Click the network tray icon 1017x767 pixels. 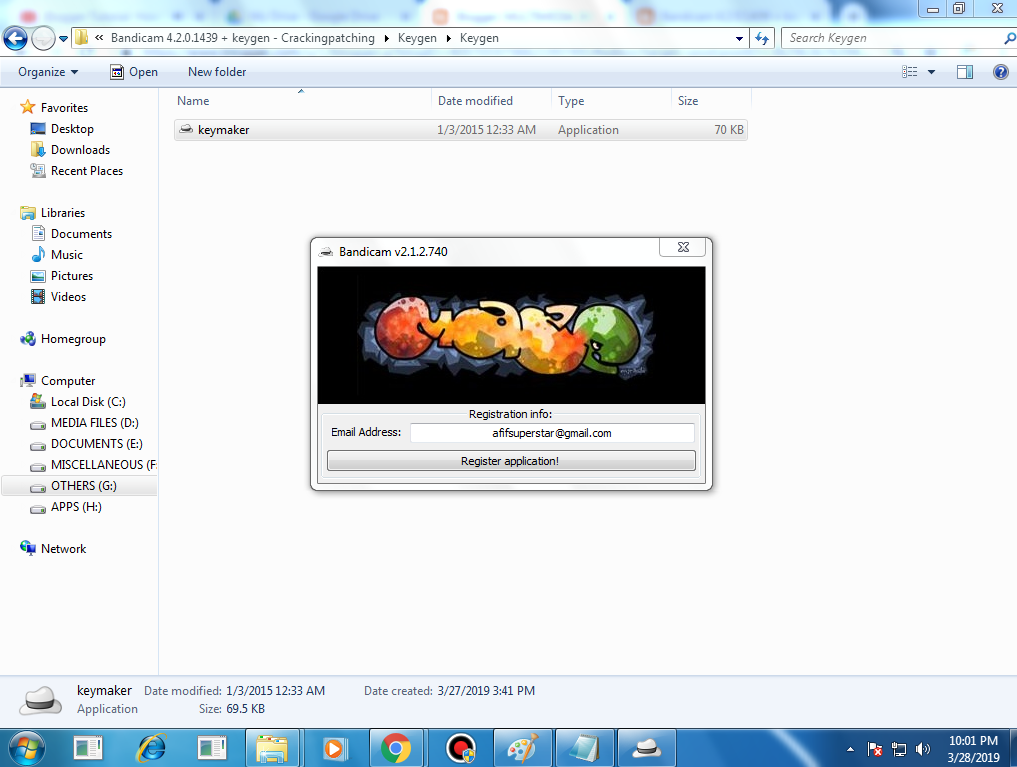[x=899, y=749]
